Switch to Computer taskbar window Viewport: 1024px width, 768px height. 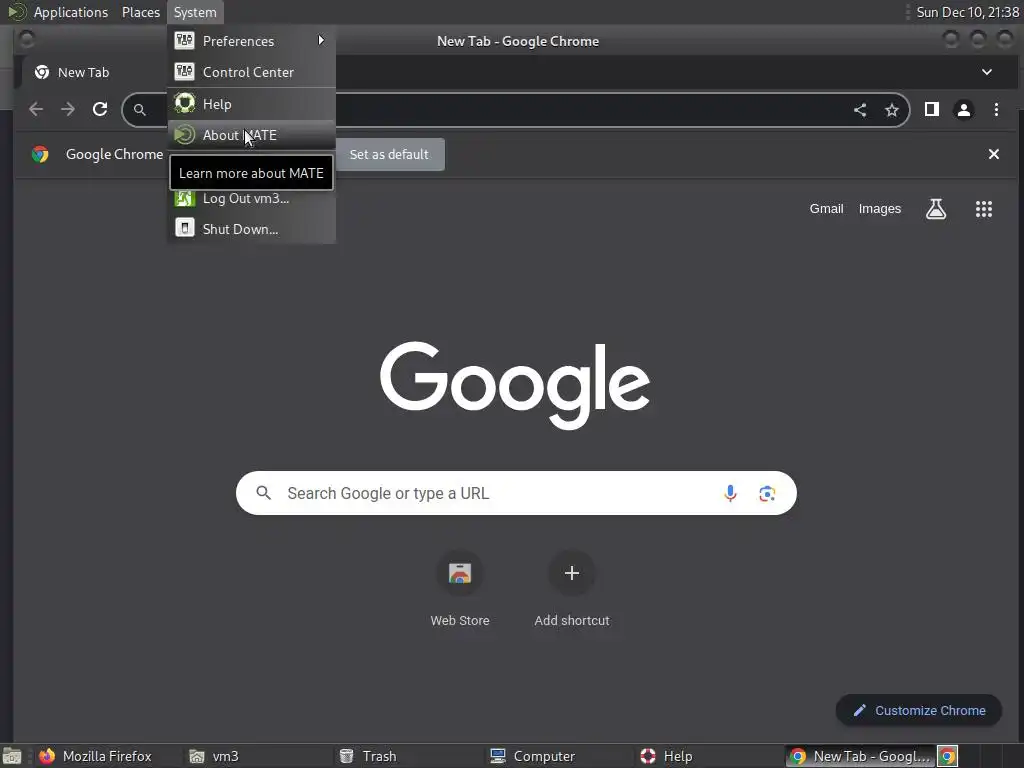(559, 756)
